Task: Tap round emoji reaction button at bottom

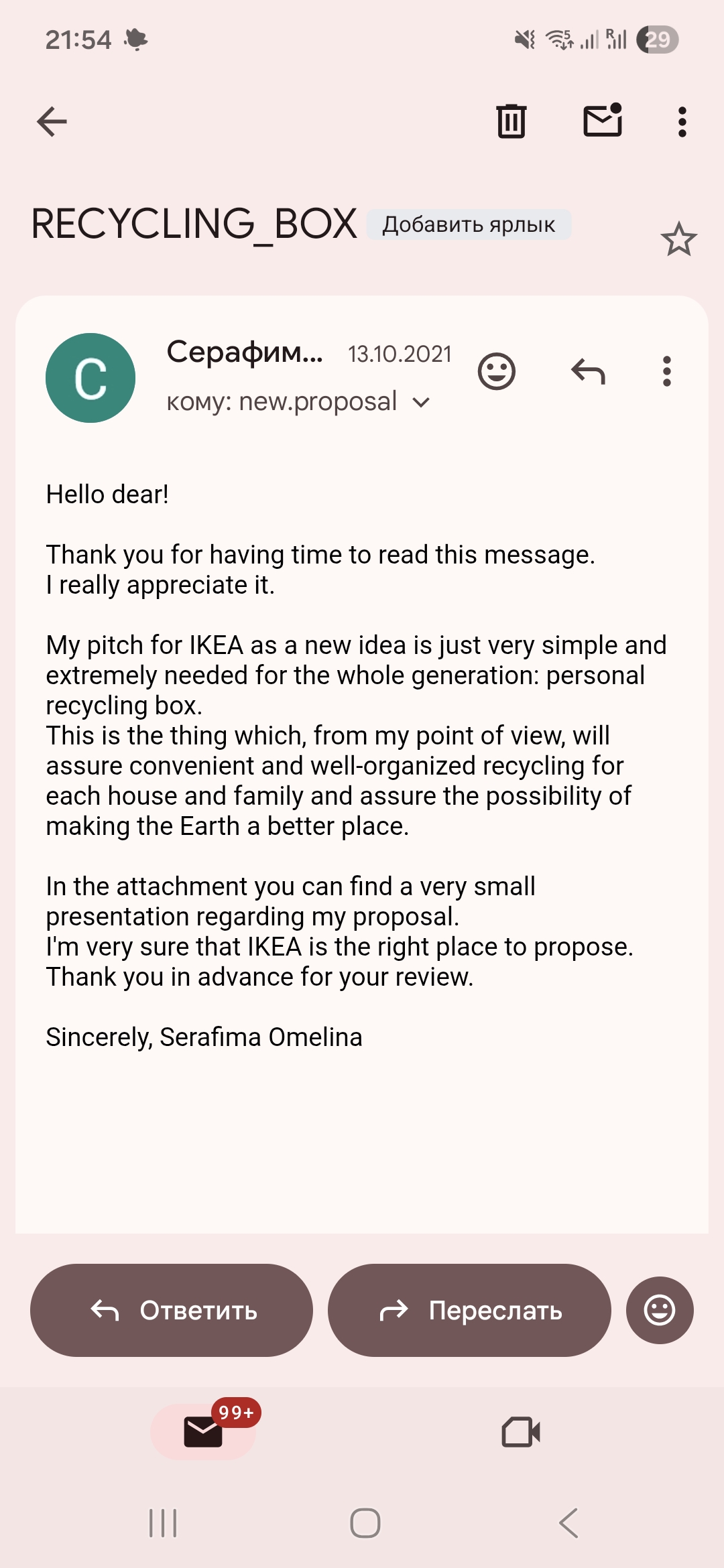Action: tap(660, 1310)
